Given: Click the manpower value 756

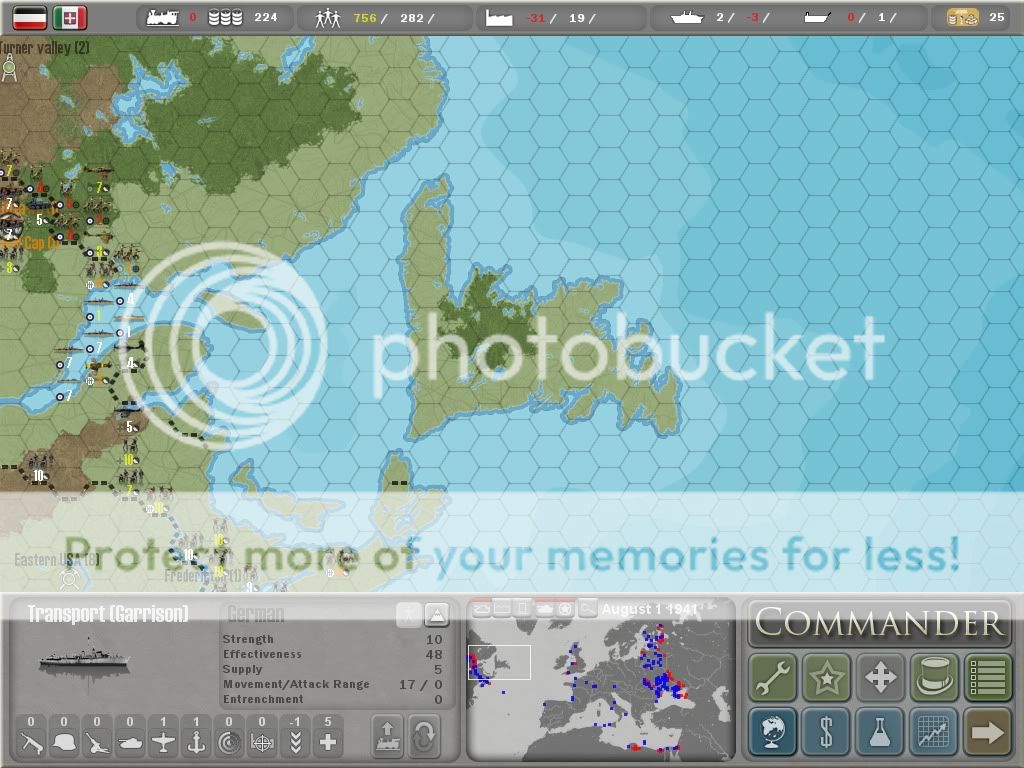Looking at the screenshot, I should [365, 18].
